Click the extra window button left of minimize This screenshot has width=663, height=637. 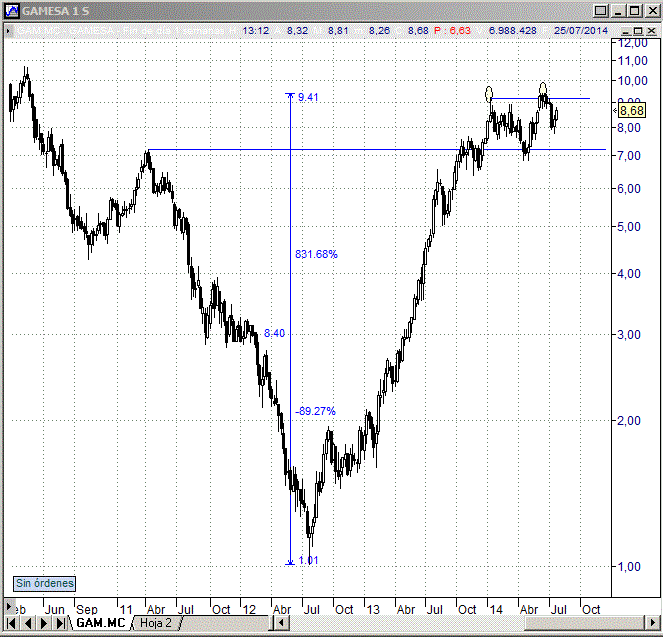601,11
